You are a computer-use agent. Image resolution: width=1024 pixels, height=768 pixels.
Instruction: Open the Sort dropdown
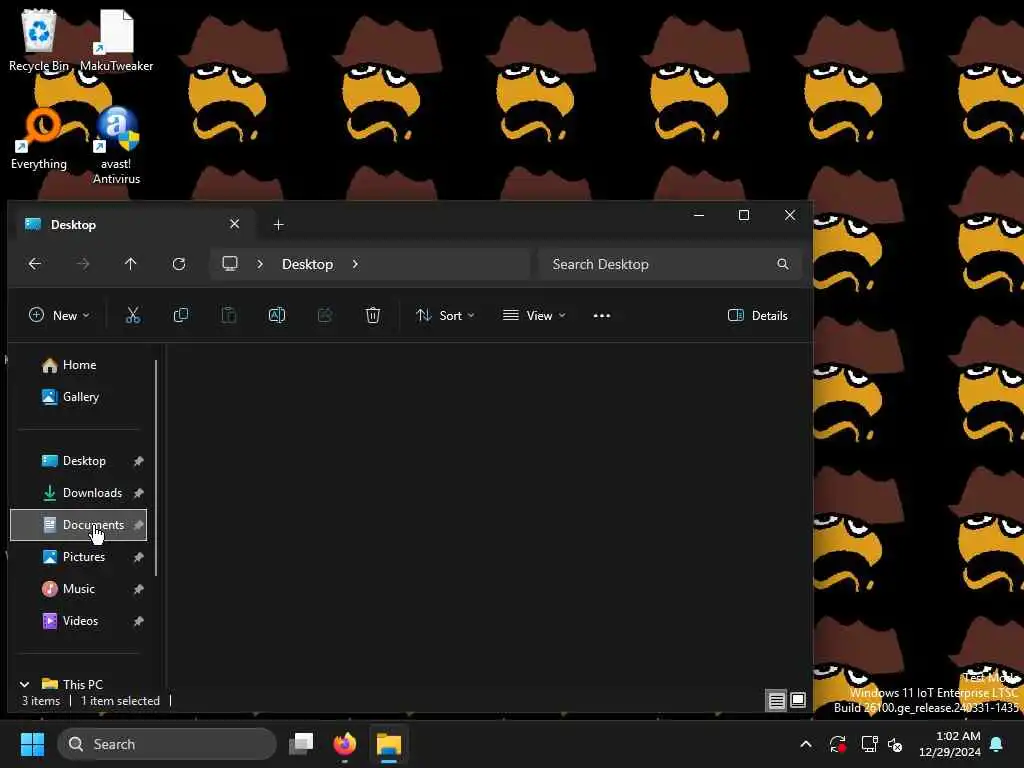pos(445,315)
